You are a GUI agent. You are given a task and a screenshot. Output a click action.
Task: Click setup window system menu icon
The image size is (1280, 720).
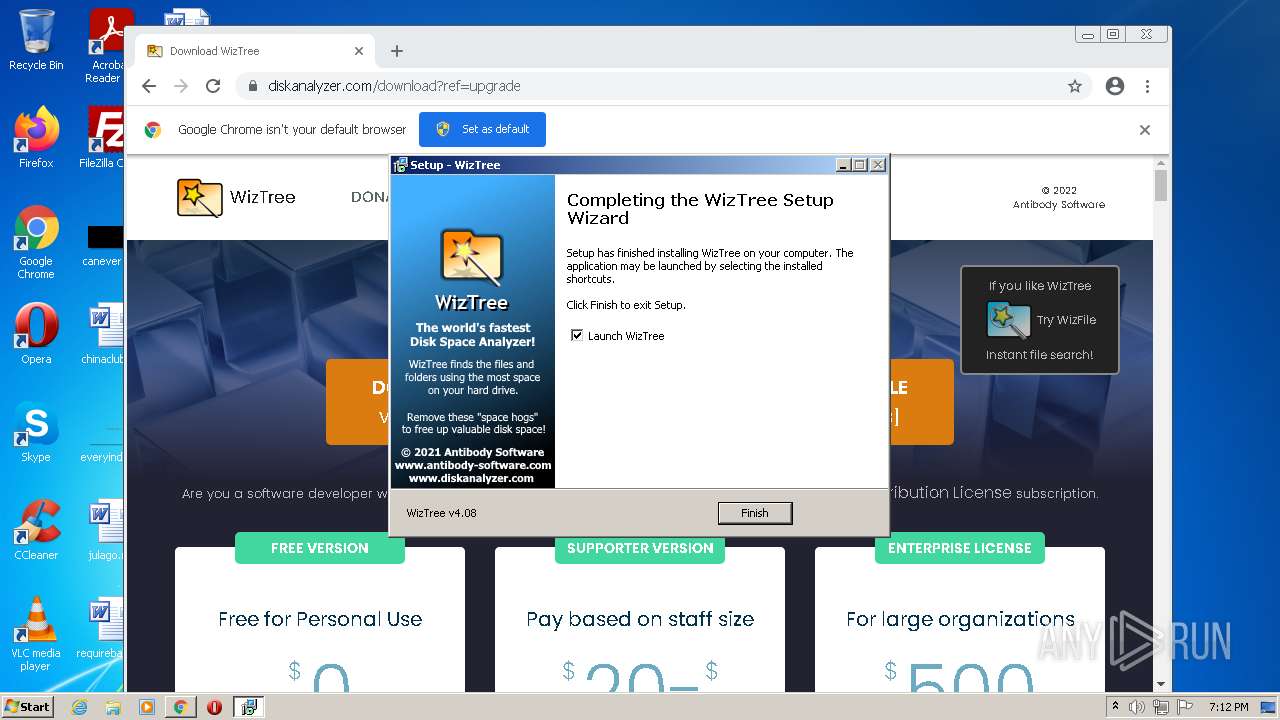coord(400,165)
